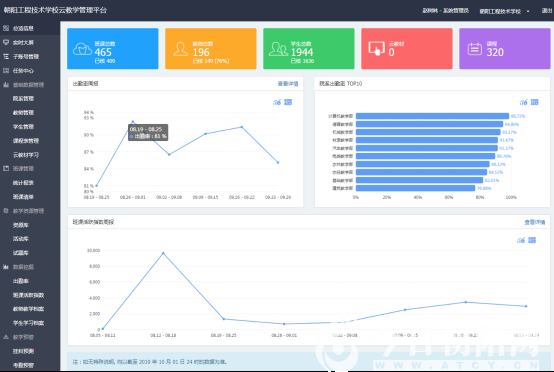Open data table icon in 院系出勤率 TOP10 panel
Viewport: 554px width, 372px height.
(535, 102)
